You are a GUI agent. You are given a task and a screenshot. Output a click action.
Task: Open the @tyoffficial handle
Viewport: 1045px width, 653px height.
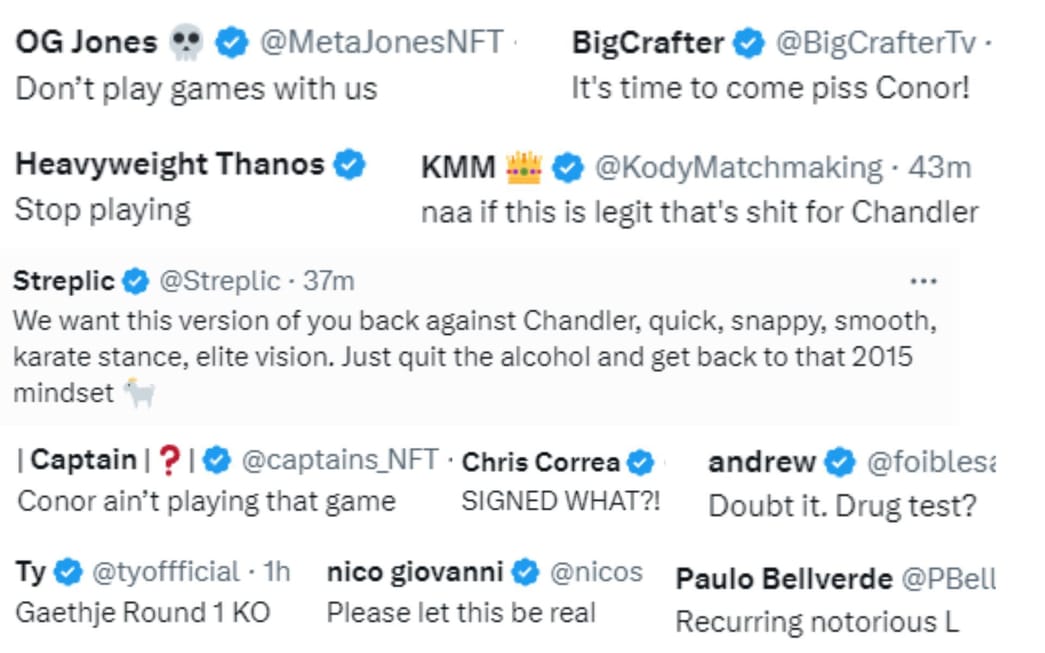coord(165,572)
